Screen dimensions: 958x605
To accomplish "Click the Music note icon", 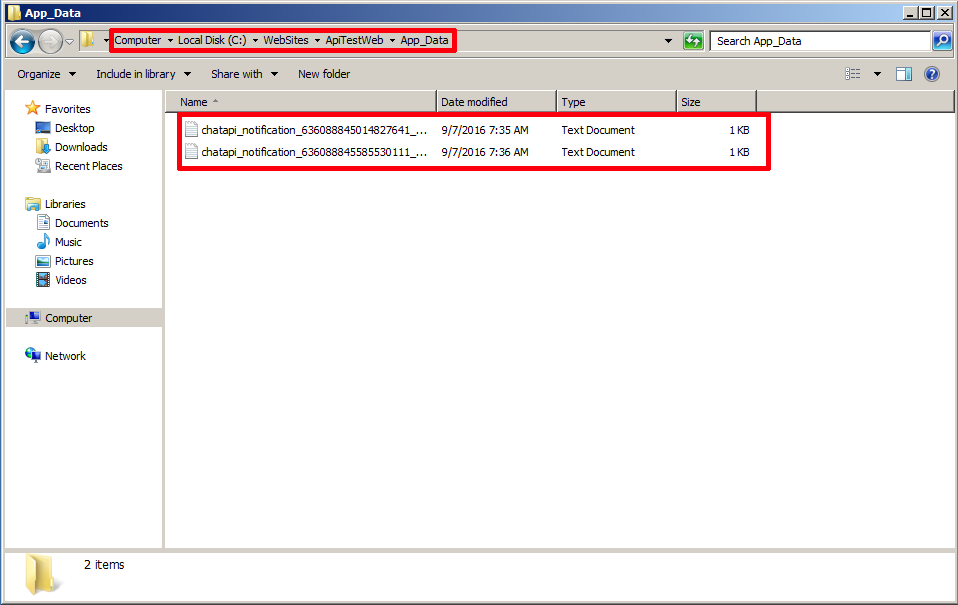I will click(43, 241).
